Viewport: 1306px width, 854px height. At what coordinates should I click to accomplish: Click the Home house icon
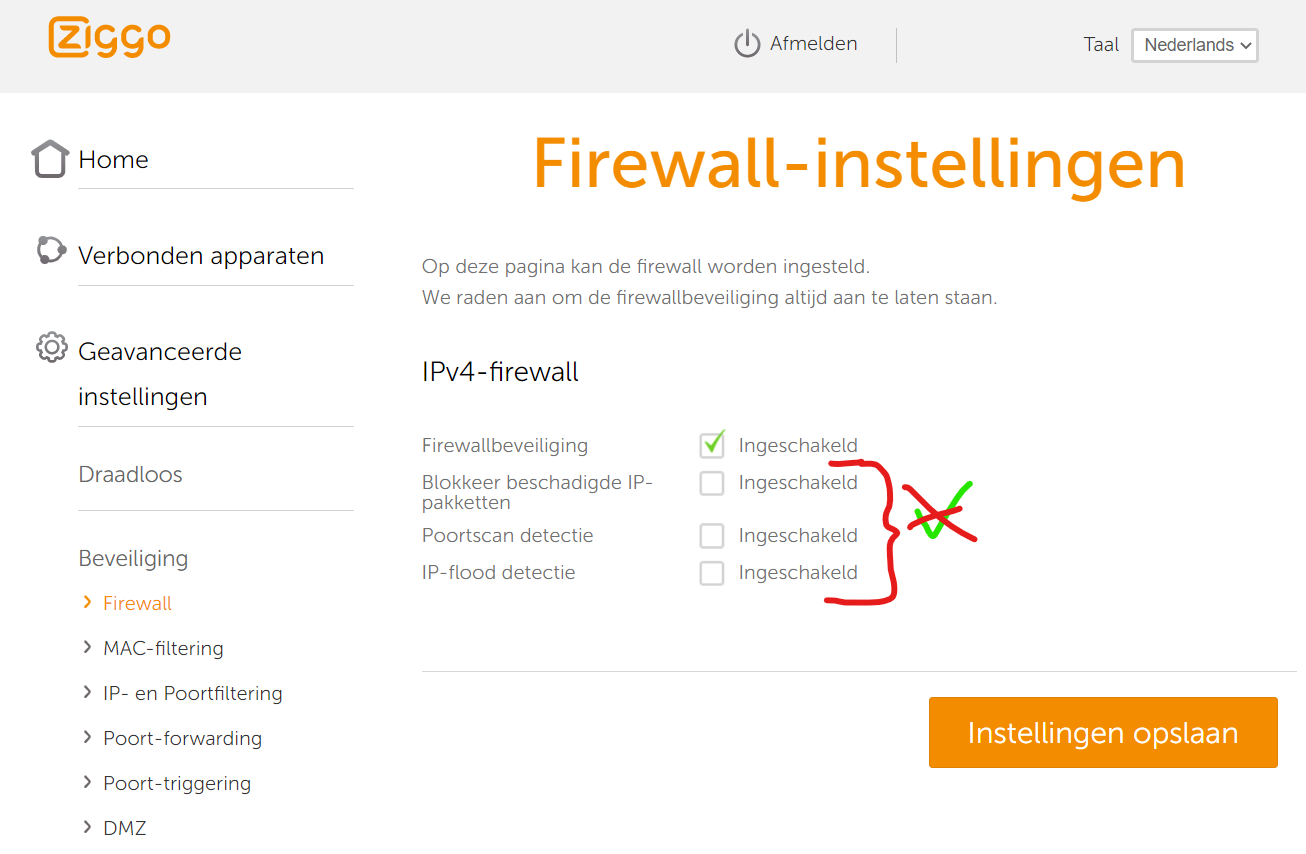point(50,159)
